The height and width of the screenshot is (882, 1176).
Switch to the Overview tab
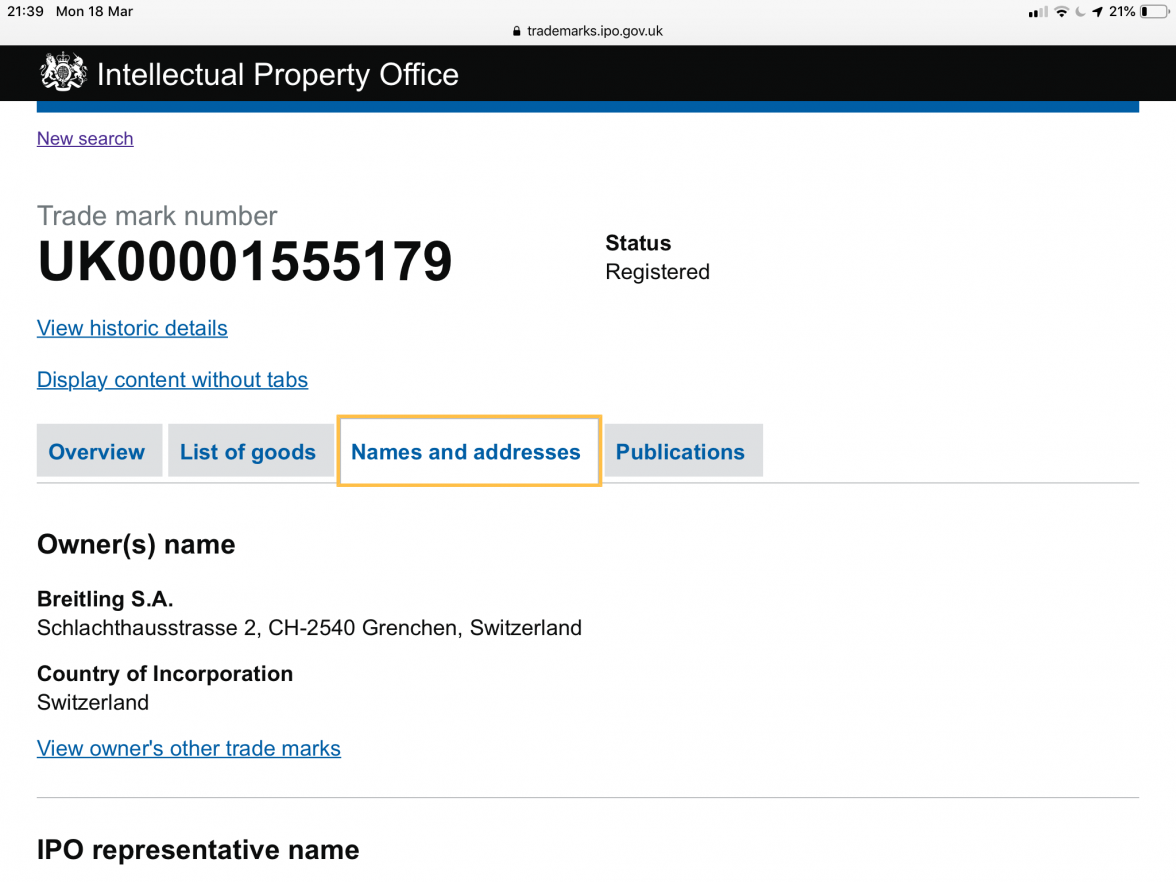click(x=97, y=452)
